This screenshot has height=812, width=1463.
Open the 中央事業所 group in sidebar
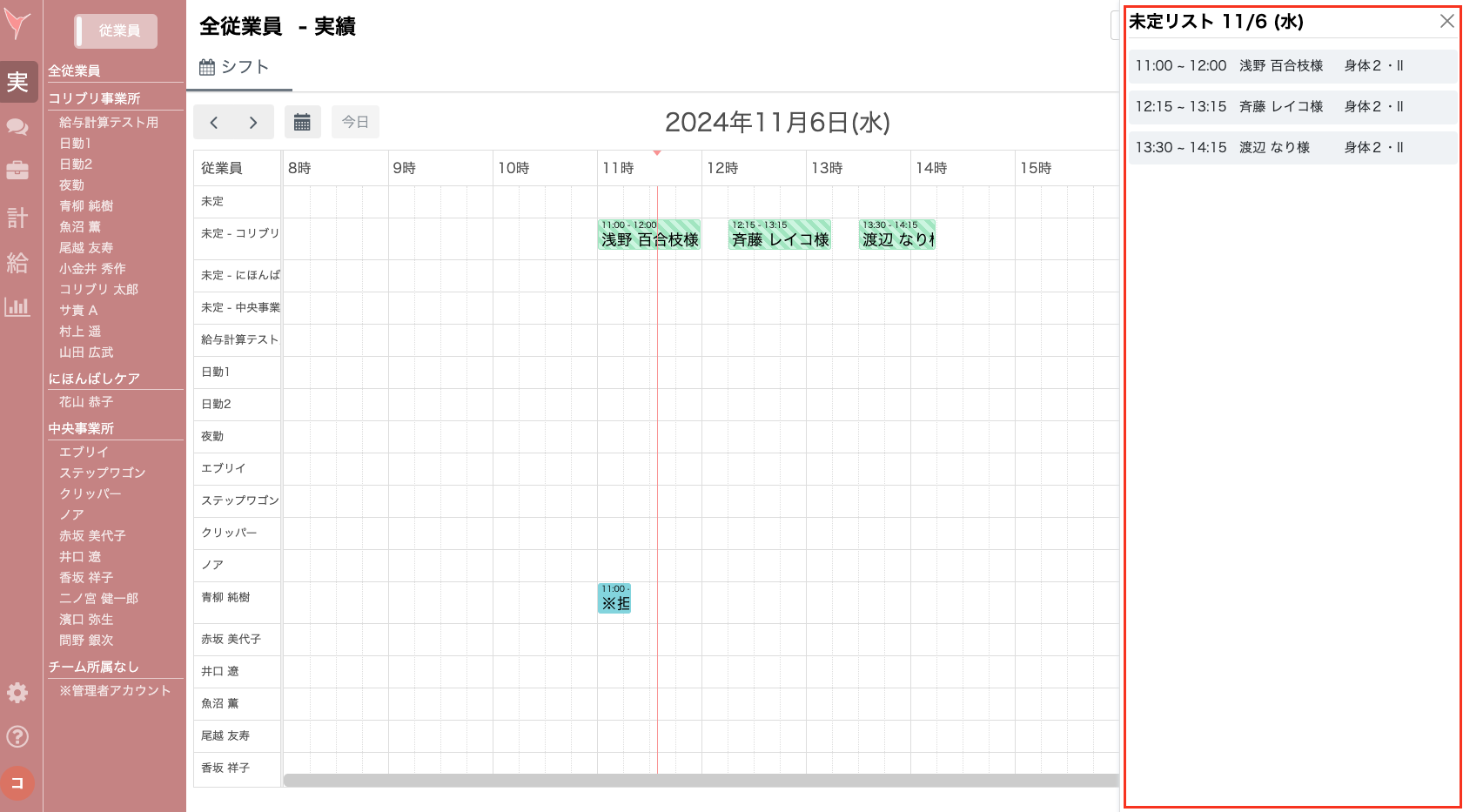pyautogui.click(x=81, y=428)
